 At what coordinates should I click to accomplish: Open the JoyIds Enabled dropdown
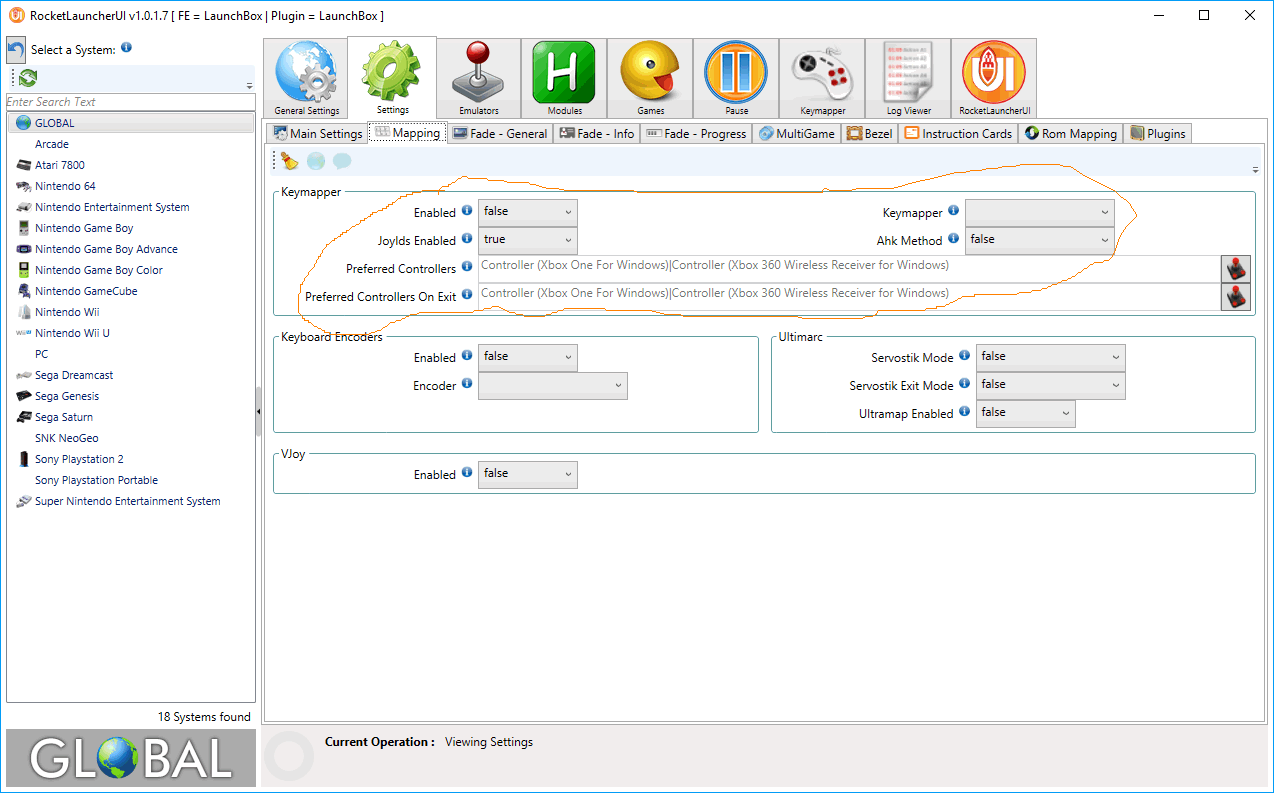coord(528,240)
